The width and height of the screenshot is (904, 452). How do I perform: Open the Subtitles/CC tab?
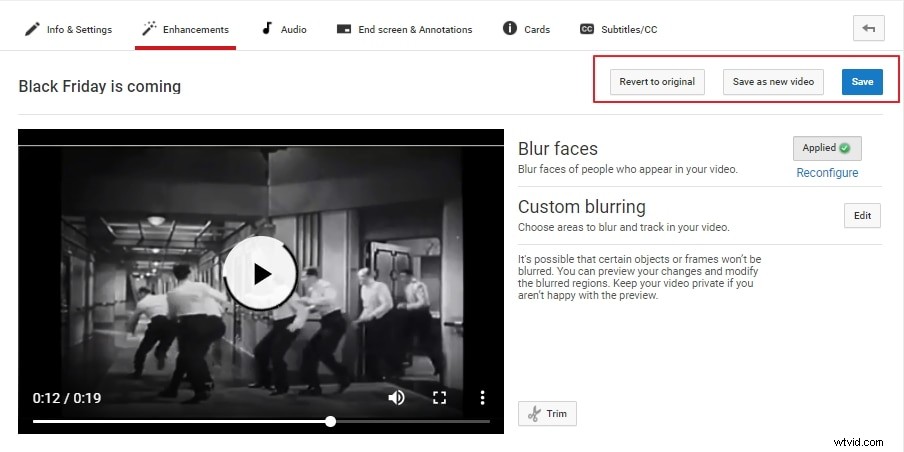coord(618,29)
